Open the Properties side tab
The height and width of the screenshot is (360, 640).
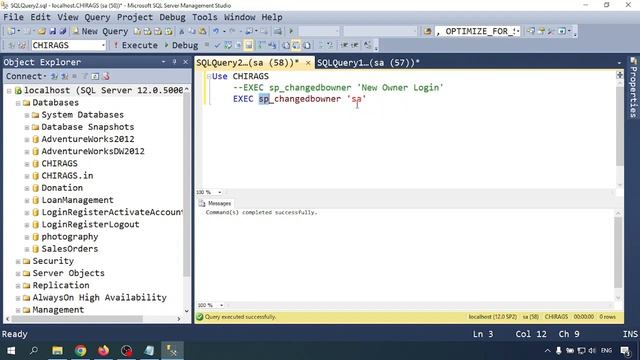click(633, 87)
